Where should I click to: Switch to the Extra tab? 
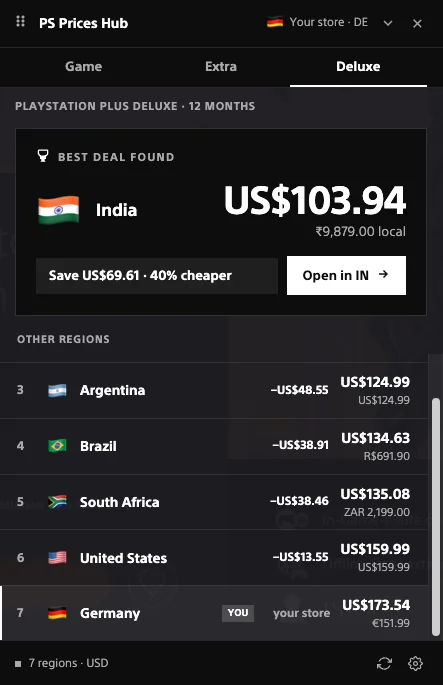point(221,66)
